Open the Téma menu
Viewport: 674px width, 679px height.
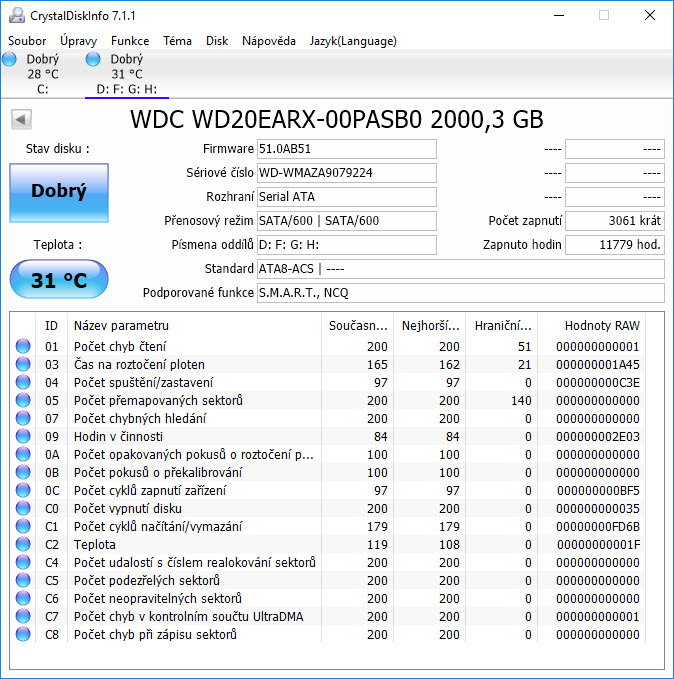(177, 41)
